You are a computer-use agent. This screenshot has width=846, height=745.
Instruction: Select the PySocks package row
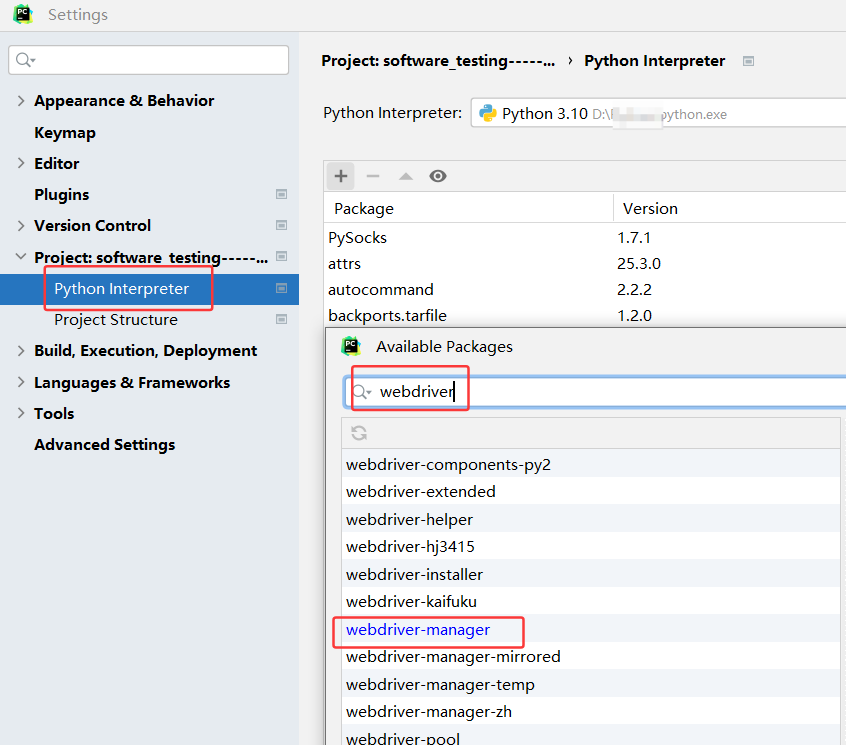(585, 237)
